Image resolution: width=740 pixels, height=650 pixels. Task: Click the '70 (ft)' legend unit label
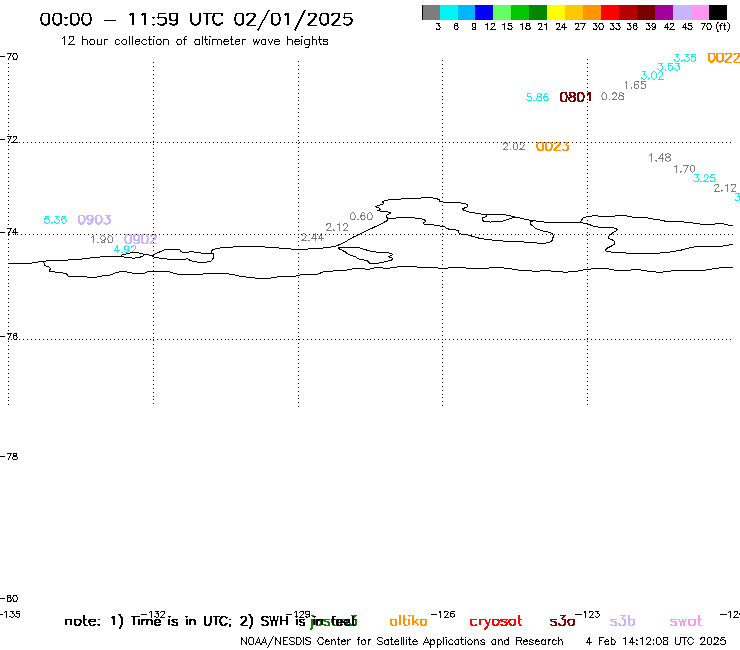[715, 27]
